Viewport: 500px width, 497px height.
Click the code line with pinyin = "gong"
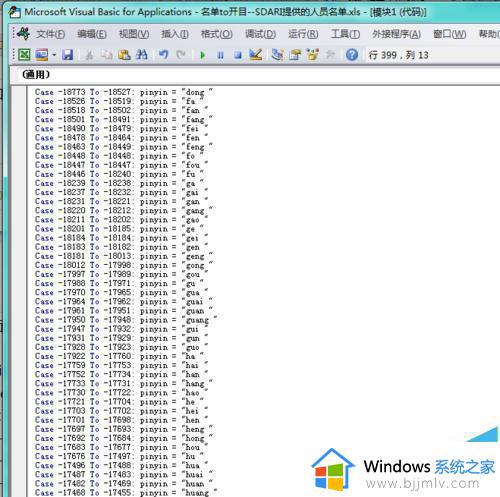[x=124, y=265]
